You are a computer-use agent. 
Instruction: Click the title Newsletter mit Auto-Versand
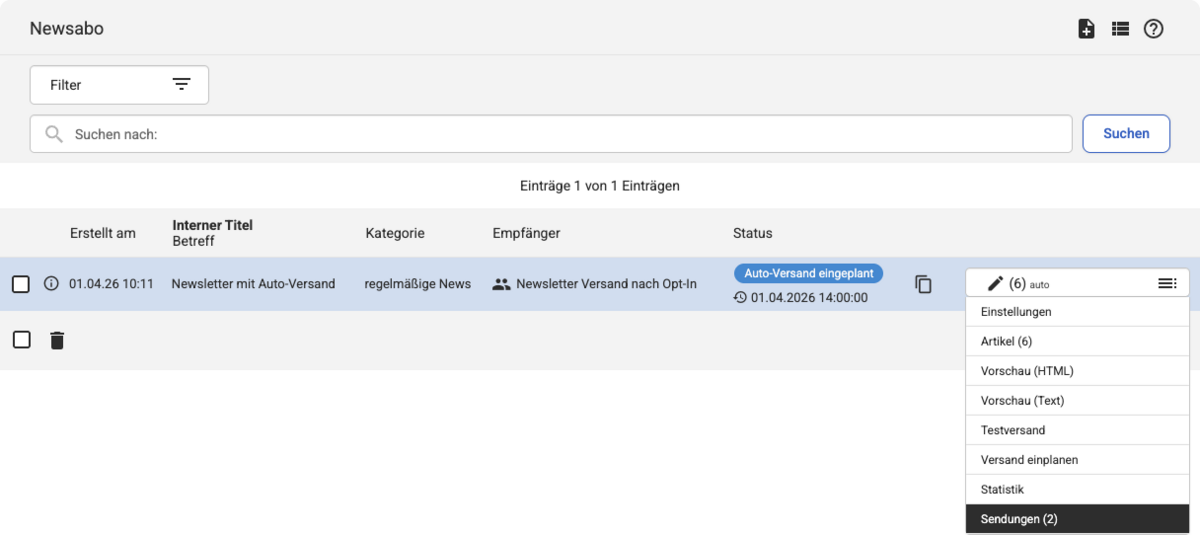253,284
